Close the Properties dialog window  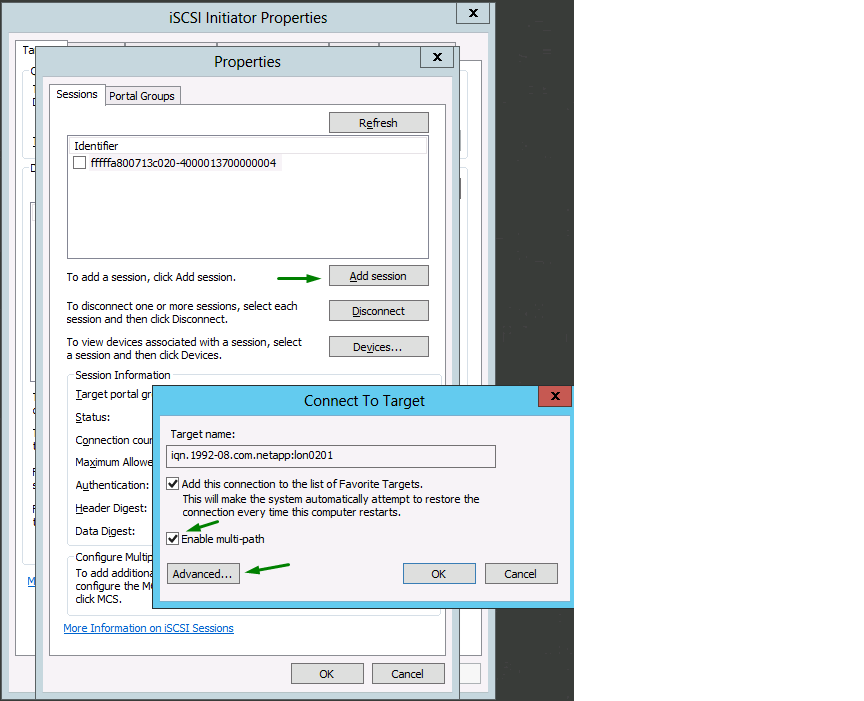[x=436, y=58]
